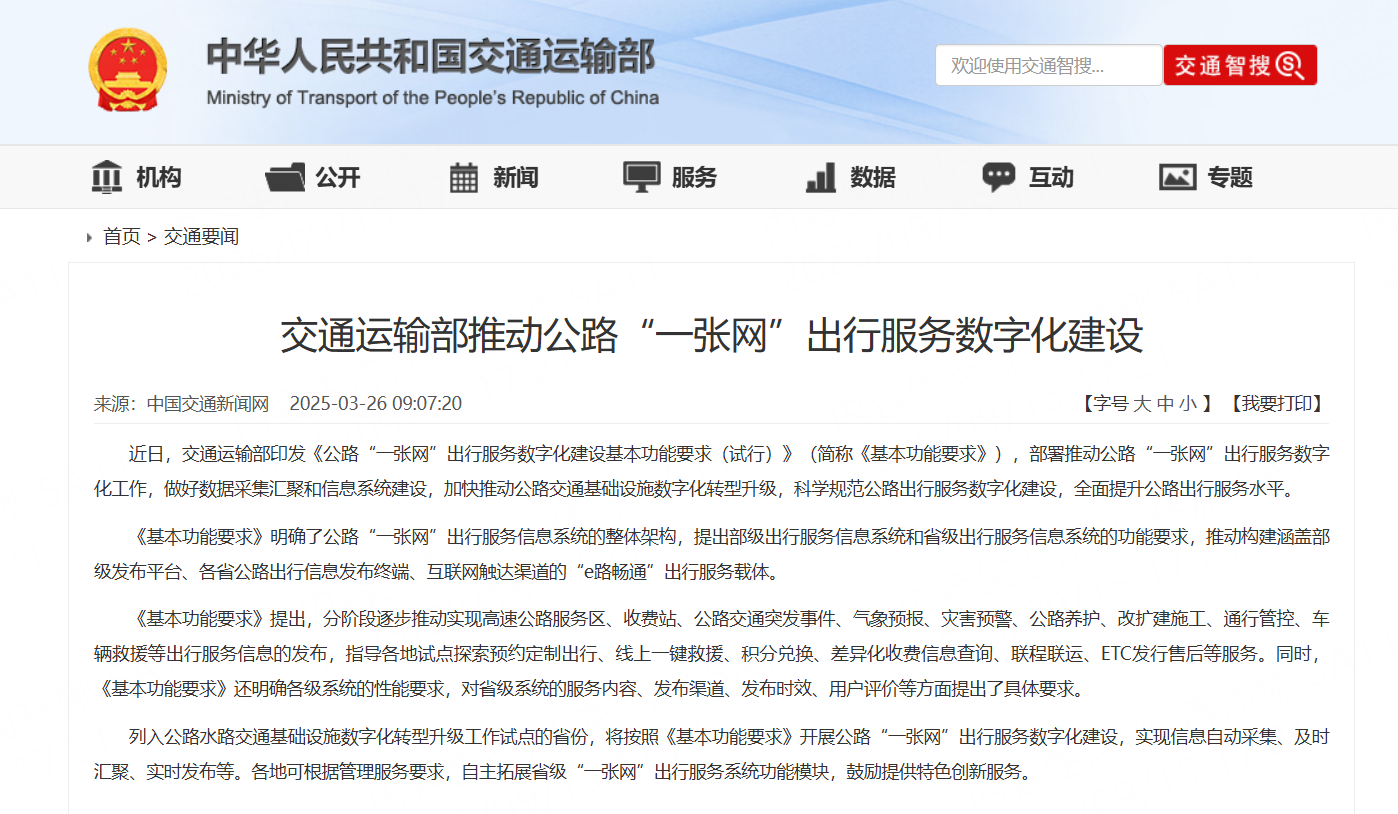Image resolution: width=1398 pixels, height=814 pixels.
Task: Click the monitor icon beside 服务
Action: point(641,177)
